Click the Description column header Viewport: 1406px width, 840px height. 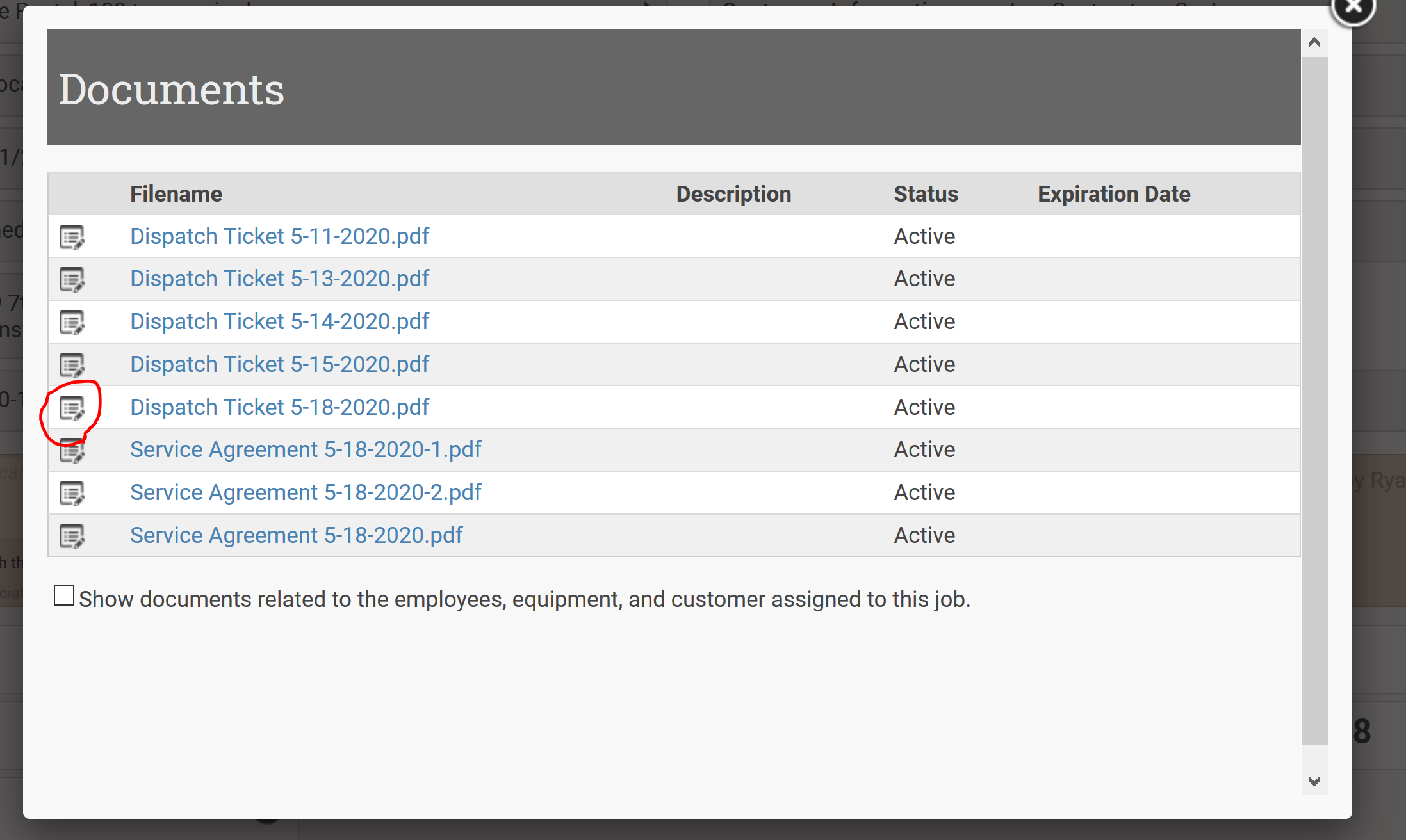[734, 194]
